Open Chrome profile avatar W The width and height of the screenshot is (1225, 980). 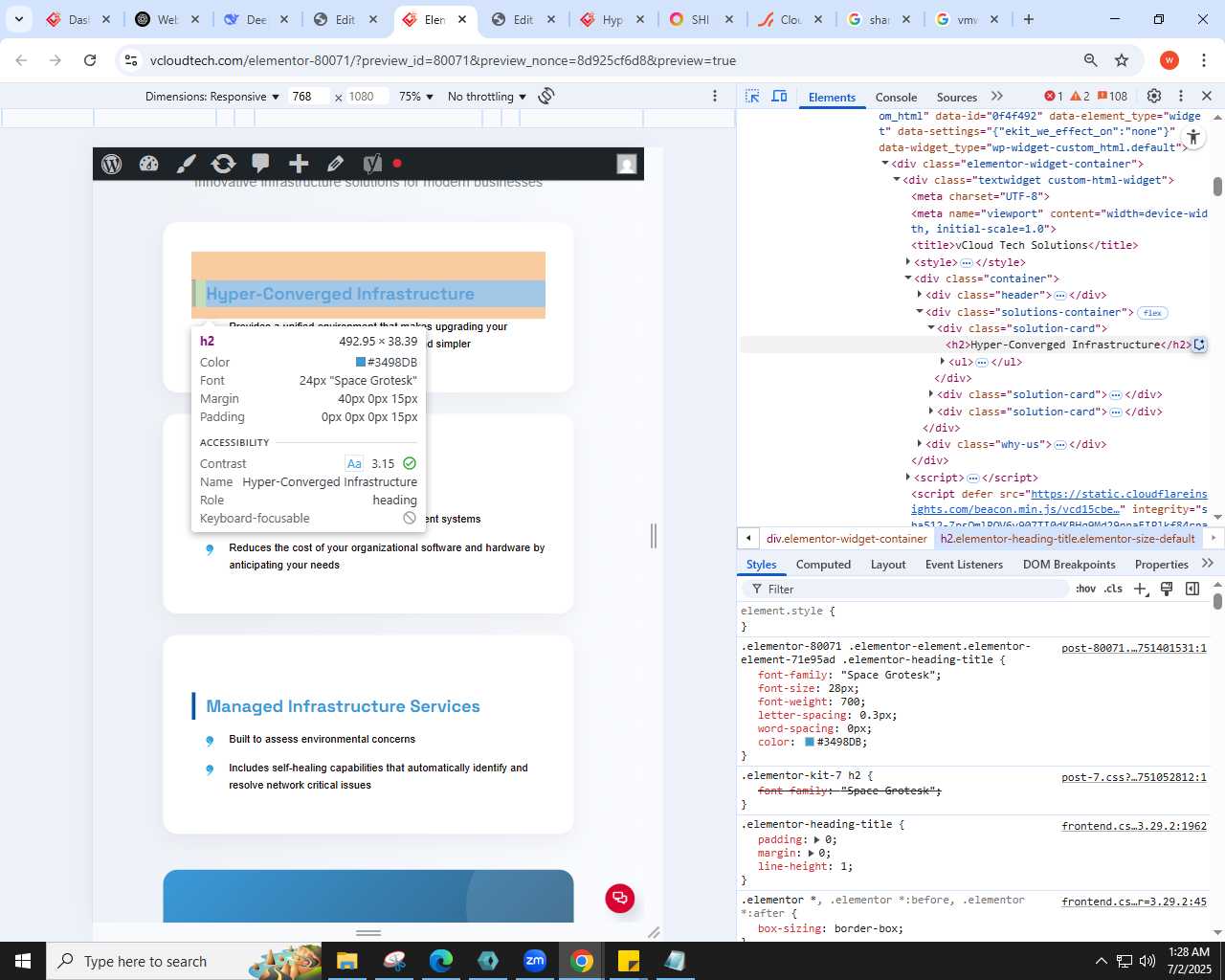click(x=1169, y=60)
